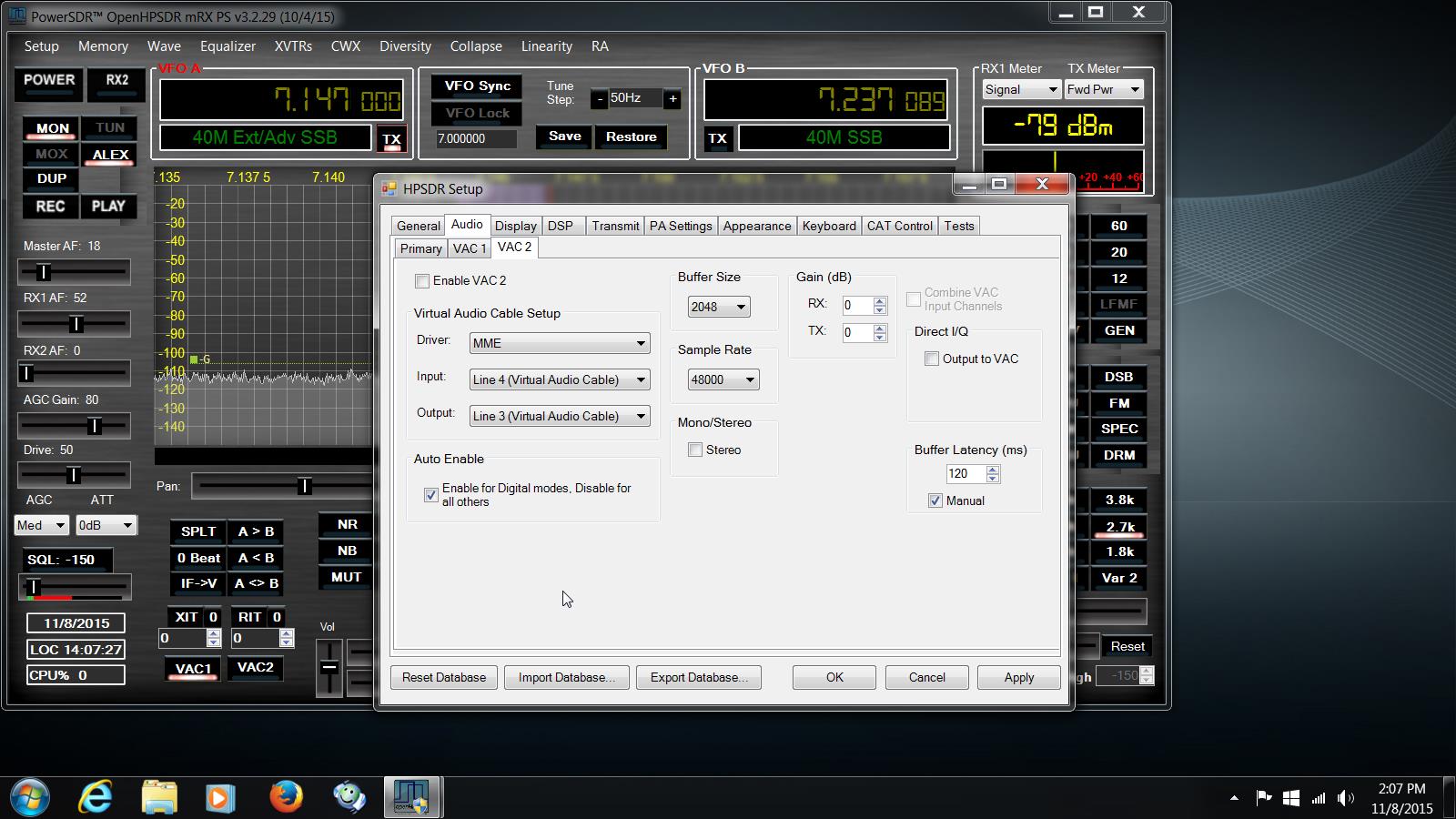Click the SPLT split button
The height and width of the screenshot is (819, 1456).
point(198,531)
